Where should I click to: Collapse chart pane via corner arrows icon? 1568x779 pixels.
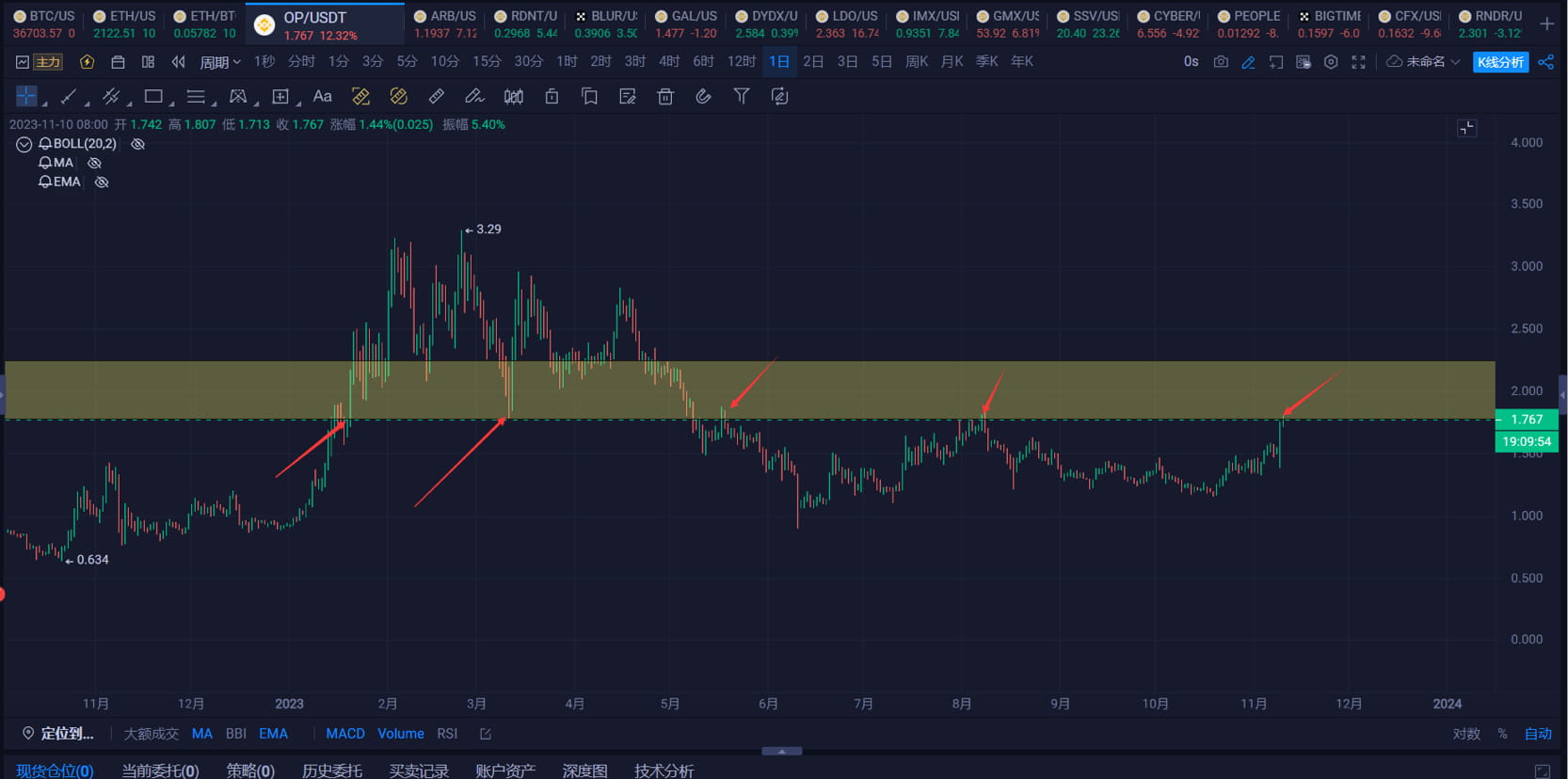click(x=1466, y=128)
